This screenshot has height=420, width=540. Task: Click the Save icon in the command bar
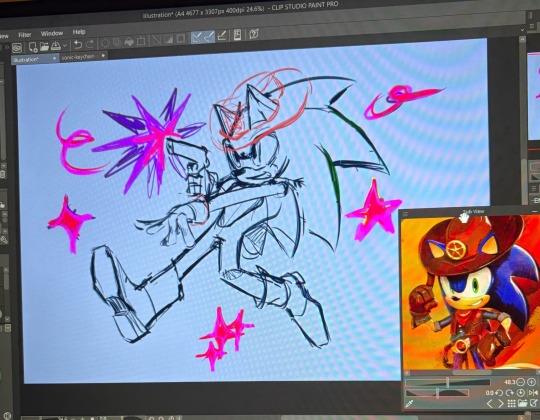(56, 45)
